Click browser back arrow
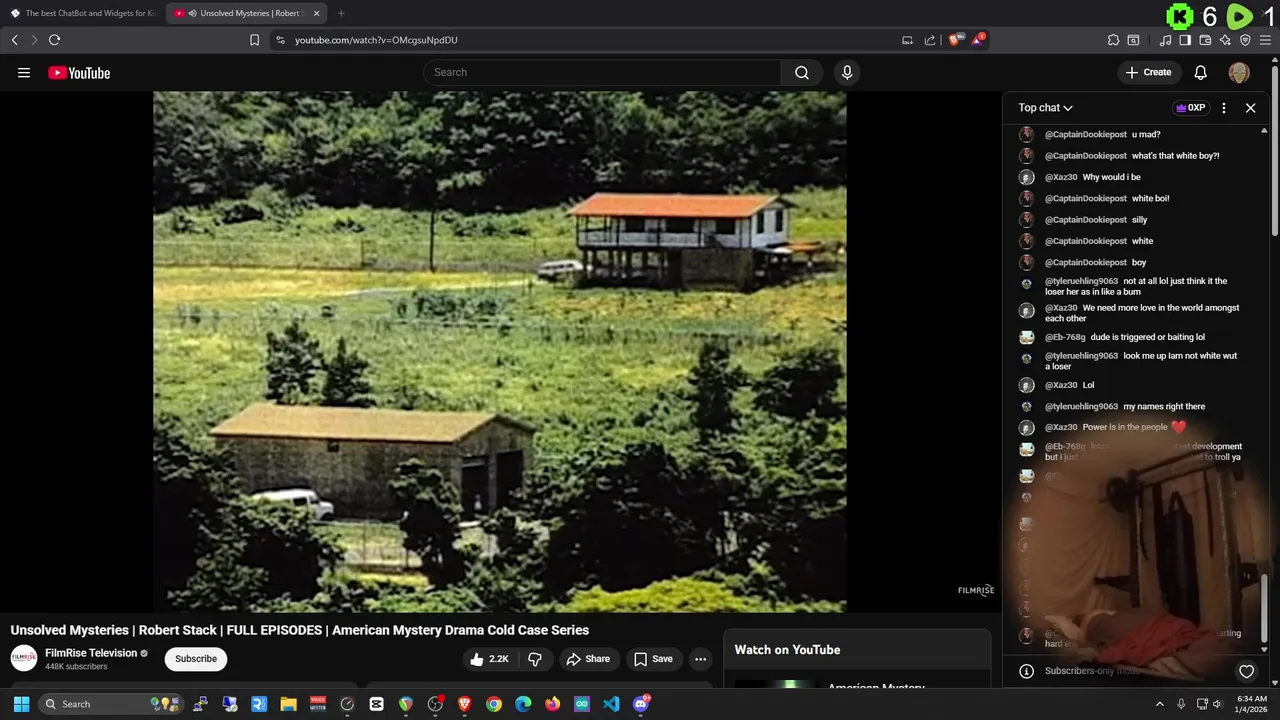Viewport: 1280px width, 720px height. pos(14,40)
